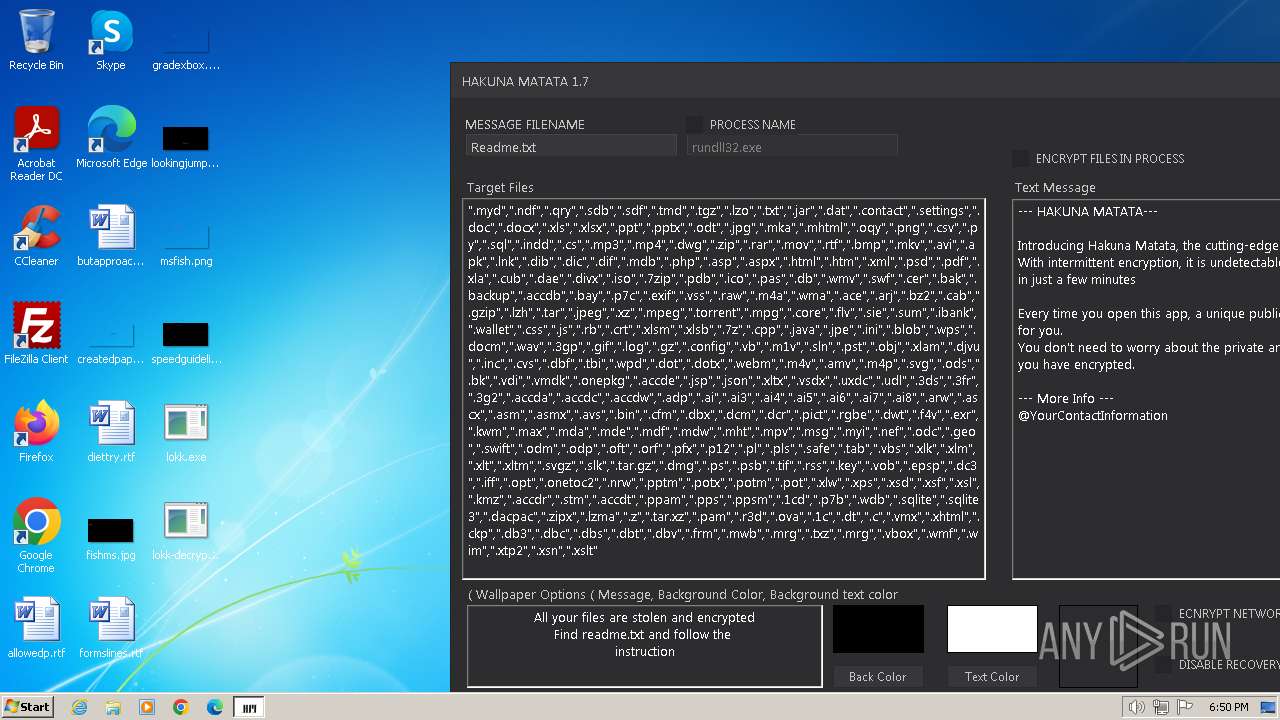Screen dimensions: 1280x720
Task: Click the MESSAGE FILENAME label
Action: 525,125
